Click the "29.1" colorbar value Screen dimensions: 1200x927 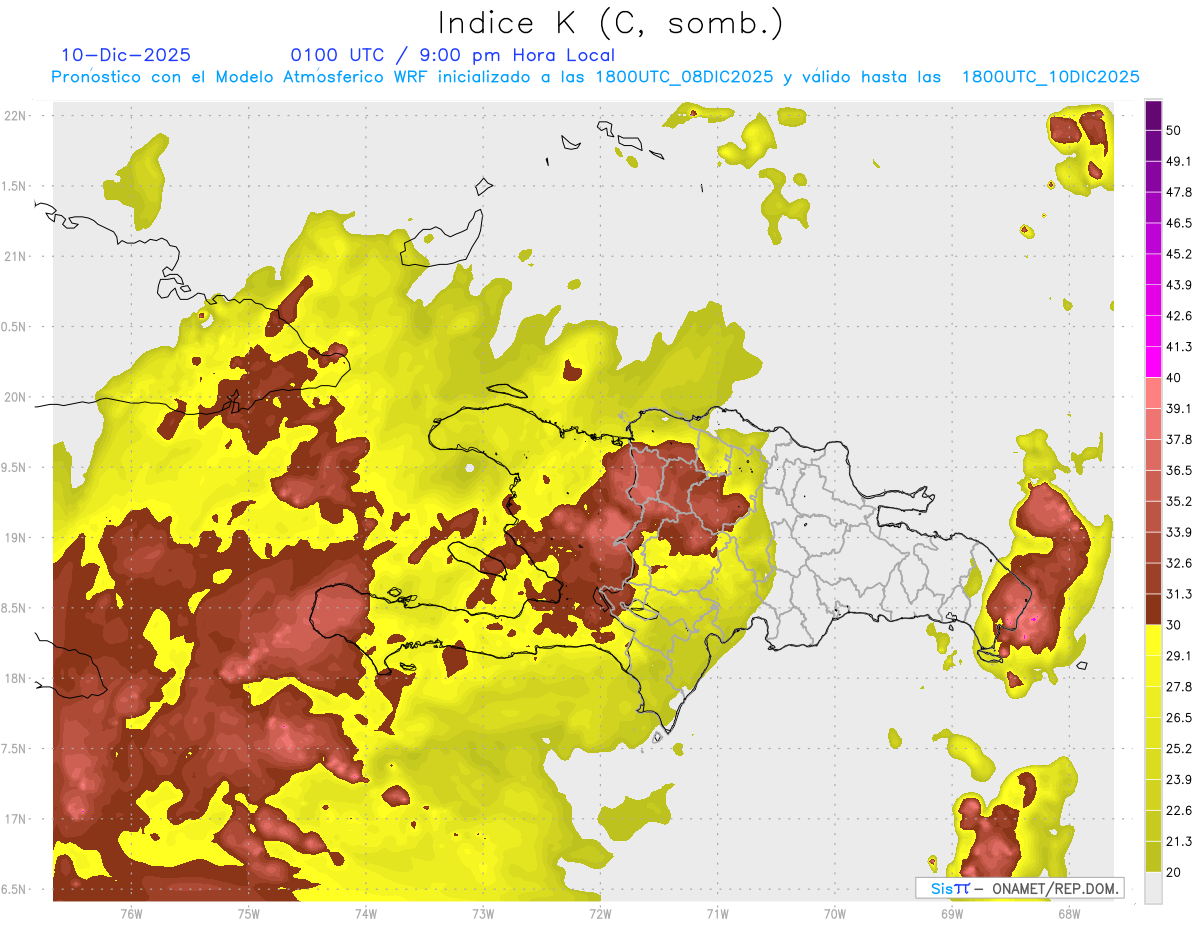coord(1179,655)
